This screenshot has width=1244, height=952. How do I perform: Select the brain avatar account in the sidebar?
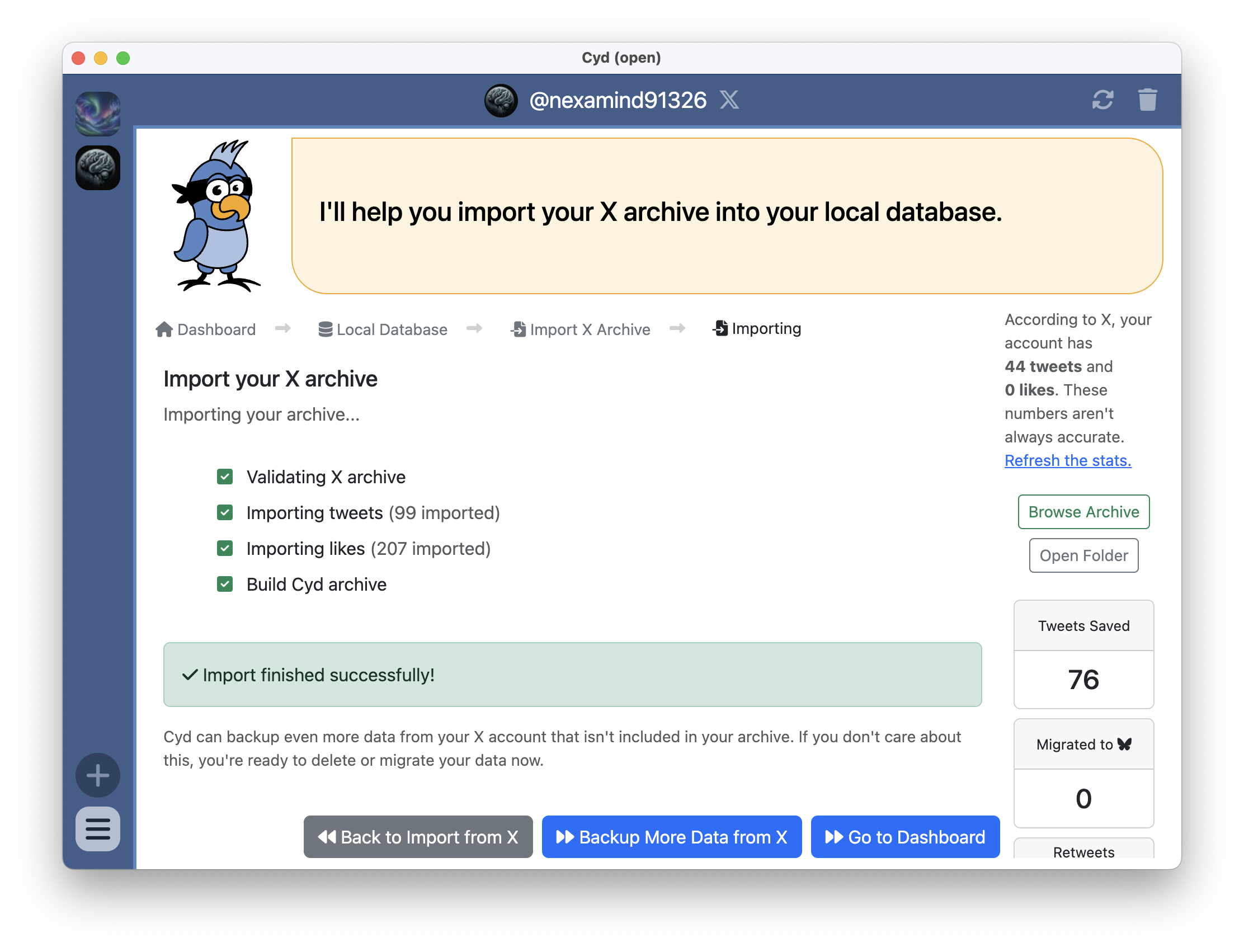coord(98,168)
